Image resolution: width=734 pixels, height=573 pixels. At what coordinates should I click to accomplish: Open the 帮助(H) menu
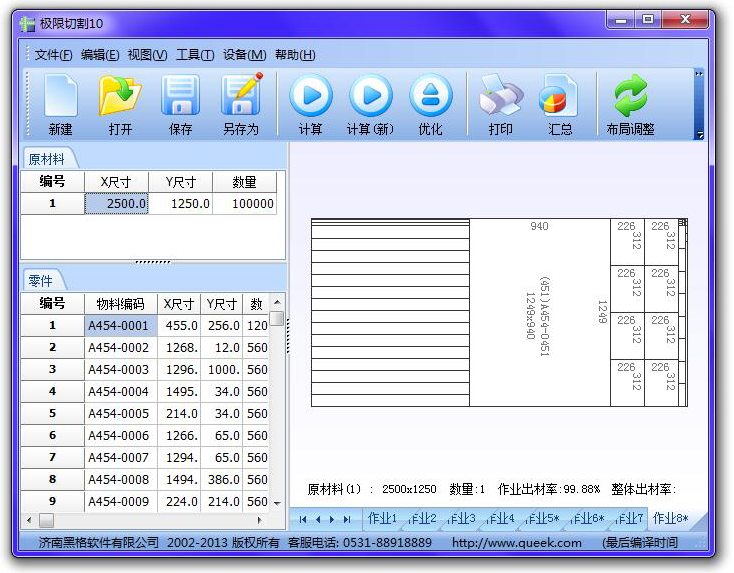point(295,55)
